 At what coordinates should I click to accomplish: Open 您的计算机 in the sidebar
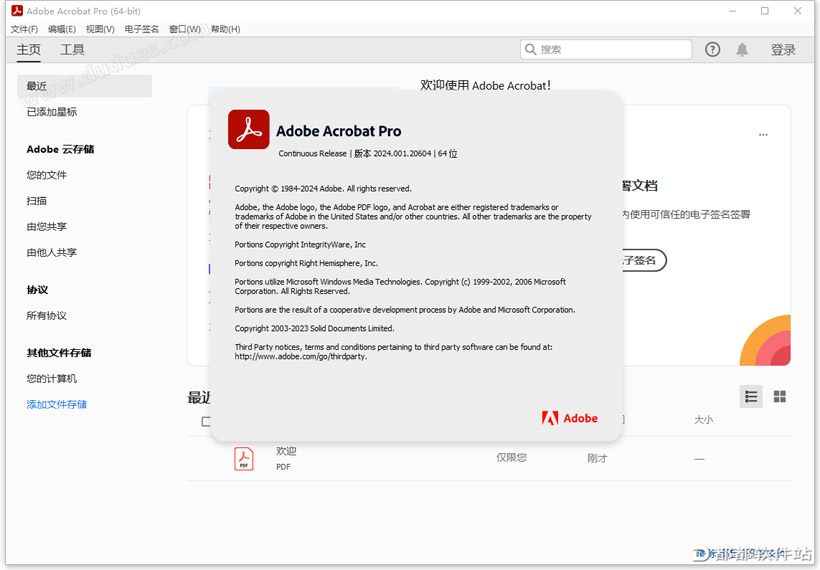pyautogui.click(x=52, y=378)
